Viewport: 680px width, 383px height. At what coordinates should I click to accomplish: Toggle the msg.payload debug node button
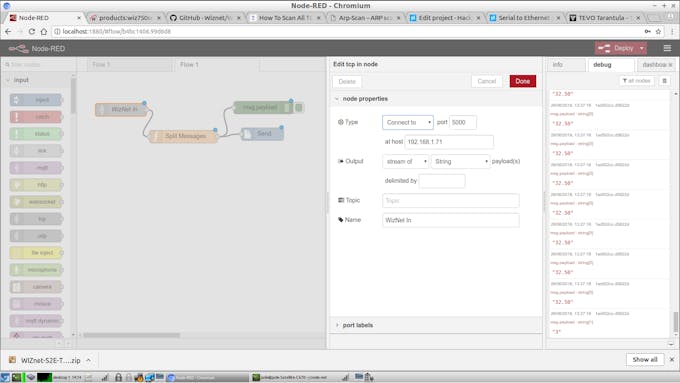point(299,108)
